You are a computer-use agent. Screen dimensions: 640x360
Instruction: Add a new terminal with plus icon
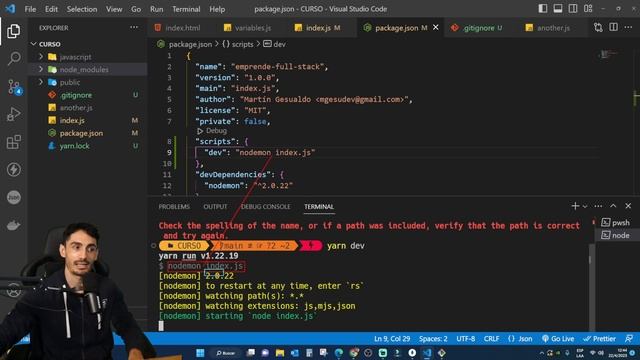(x=575, y=206)
